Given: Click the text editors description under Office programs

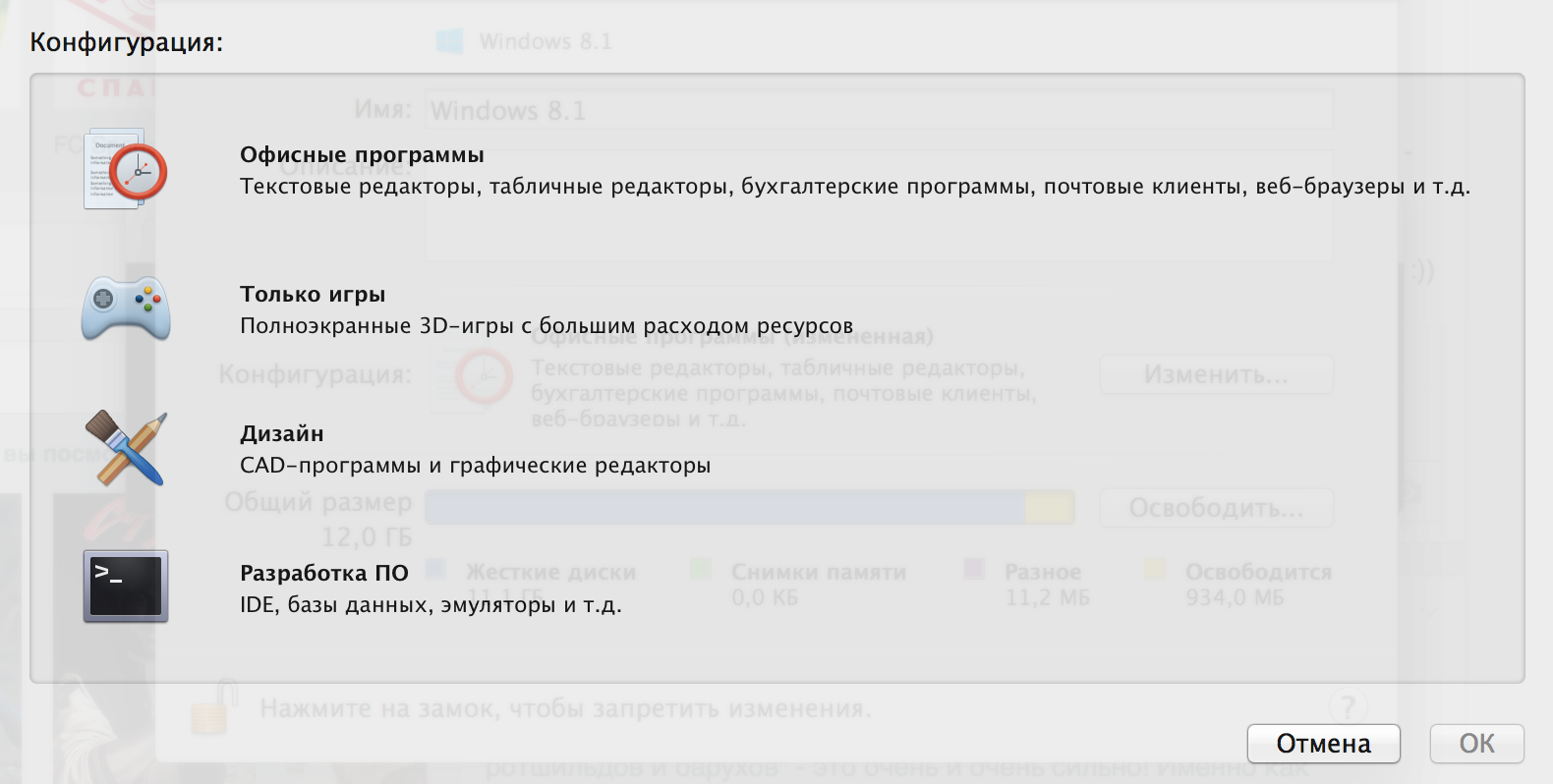Looking at the screenshot, I should point(854,187).
